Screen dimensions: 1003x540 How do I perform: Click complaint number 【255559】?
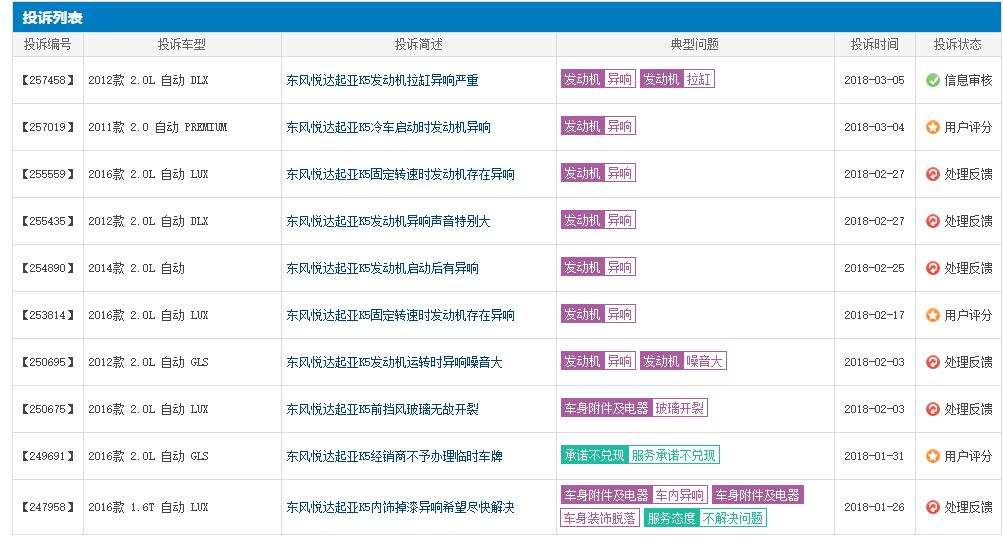[47, 174]
